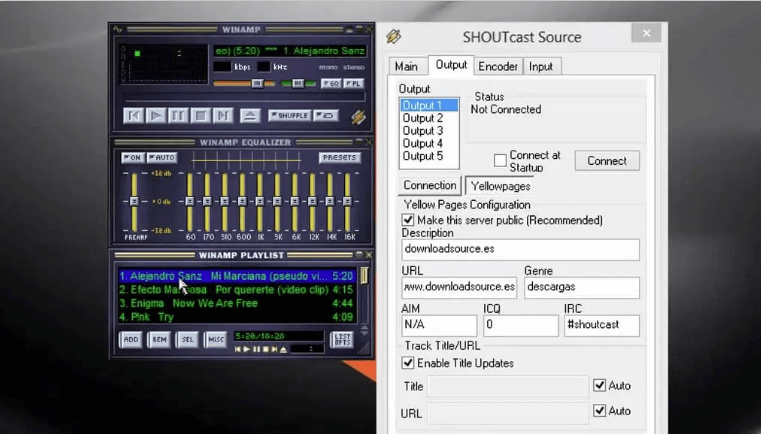The height and width of the screenshot is (434, 761).
Task: Uncheck the Auto checkbox beside Title
Action: pyautogui.click(x=600, y=385)
